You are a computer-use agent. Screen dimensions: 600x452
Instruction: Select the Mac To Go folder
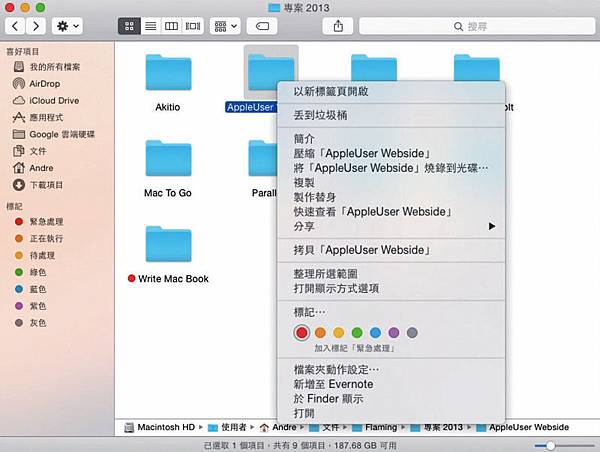[168, 158]
